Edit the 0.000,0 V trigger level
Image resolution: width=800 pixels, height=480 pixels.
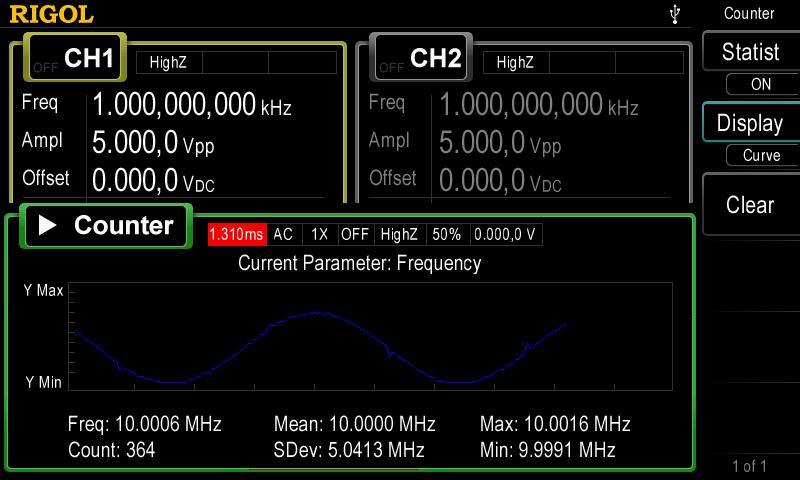tap(505, 234)
